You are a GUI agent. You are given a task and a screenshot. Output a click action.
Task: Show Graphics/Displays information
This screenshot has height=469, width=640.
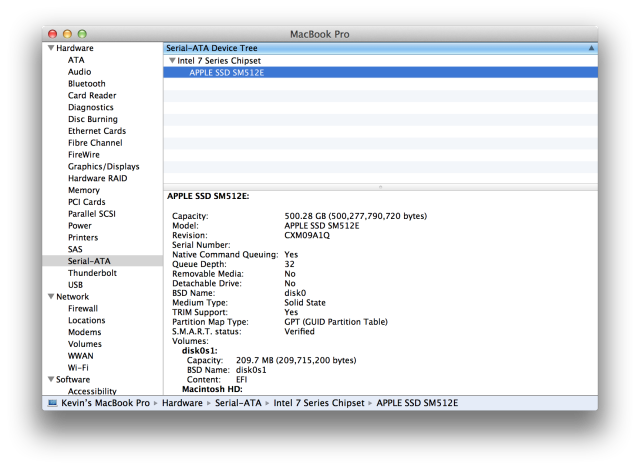click(104, 167)
